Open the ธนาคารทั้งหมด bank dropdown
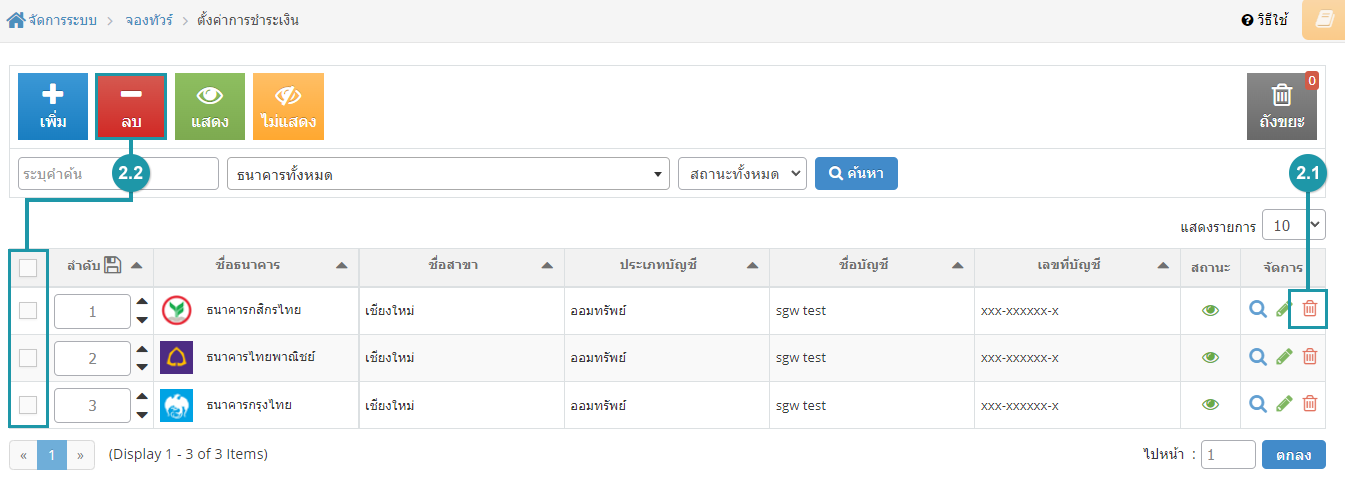 coord(448,174)
